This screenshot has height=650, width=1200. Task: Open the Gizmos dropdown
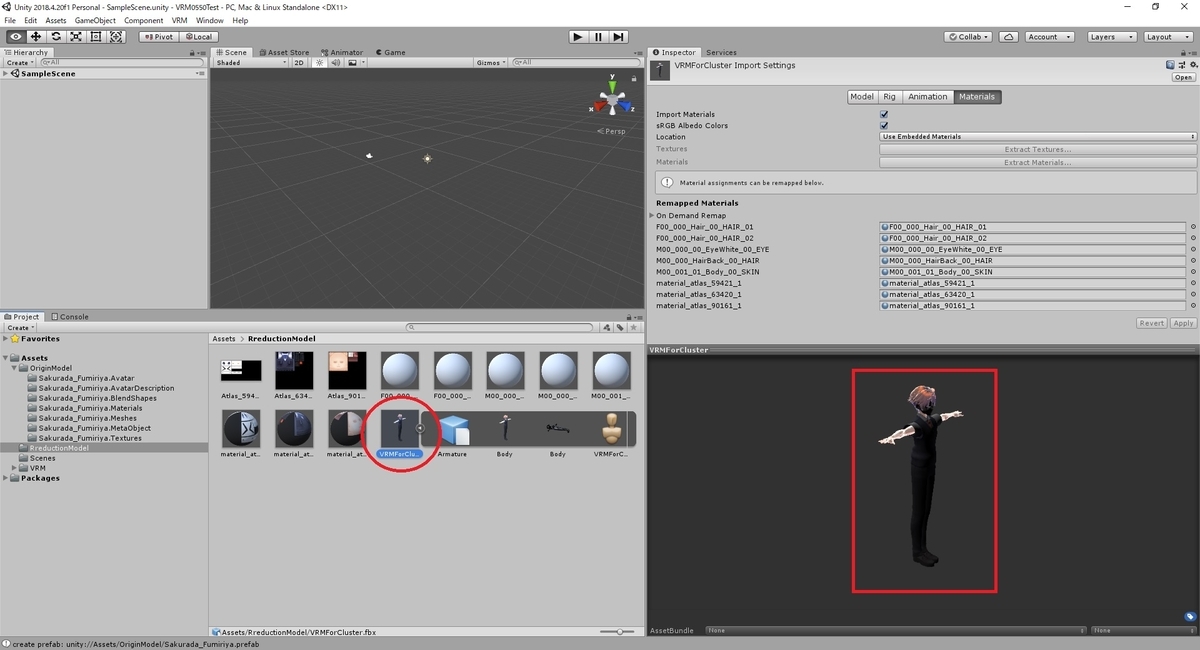point(491,63)
